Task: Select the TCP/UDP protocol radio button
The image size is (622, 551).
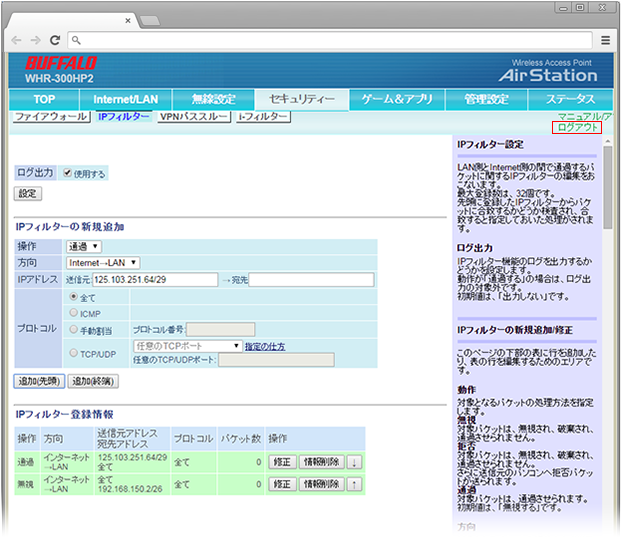Action: pyautogui.click(x=73, y=353)
